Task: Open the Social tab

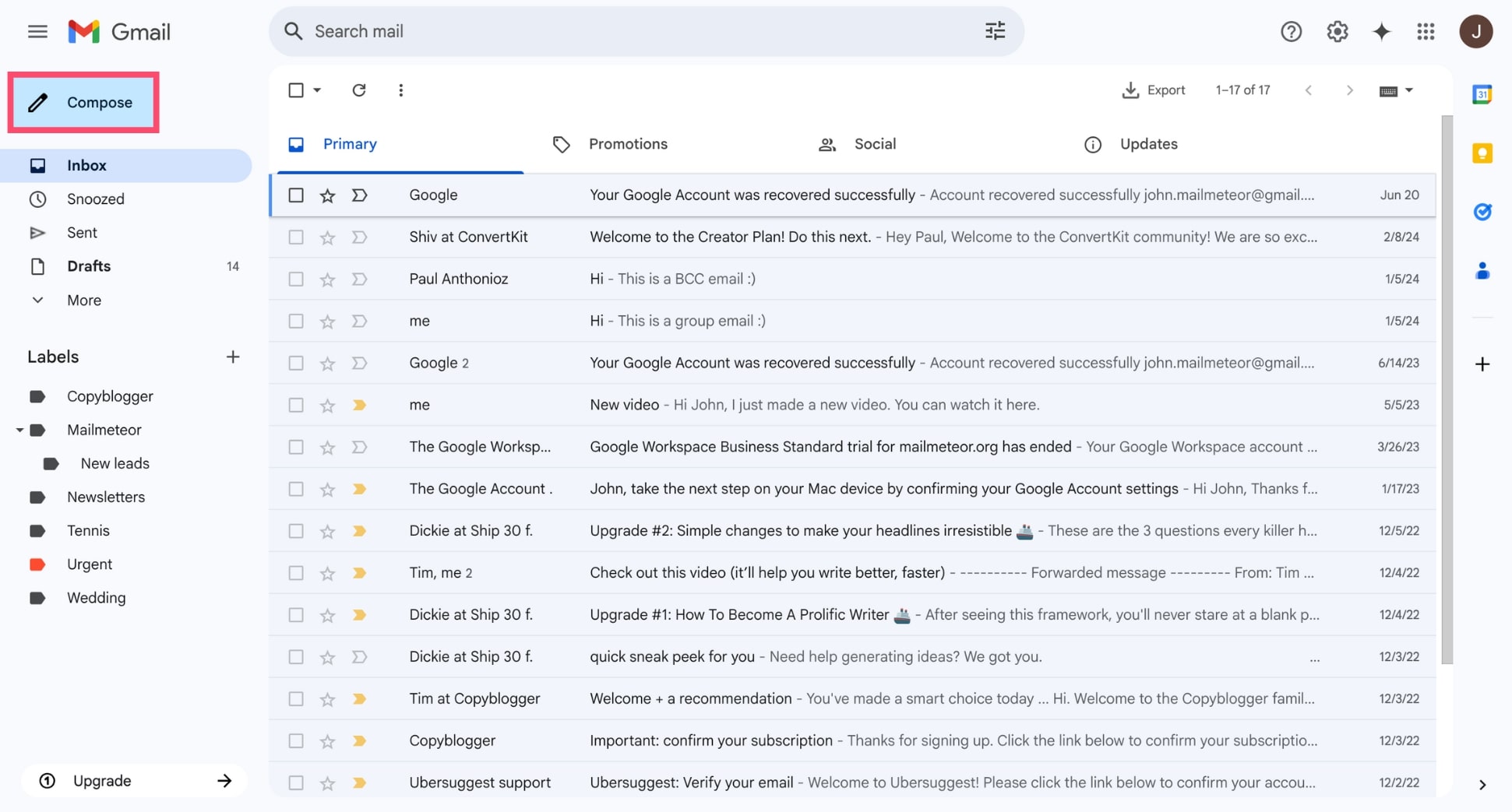Action: (x=875, y=143)
